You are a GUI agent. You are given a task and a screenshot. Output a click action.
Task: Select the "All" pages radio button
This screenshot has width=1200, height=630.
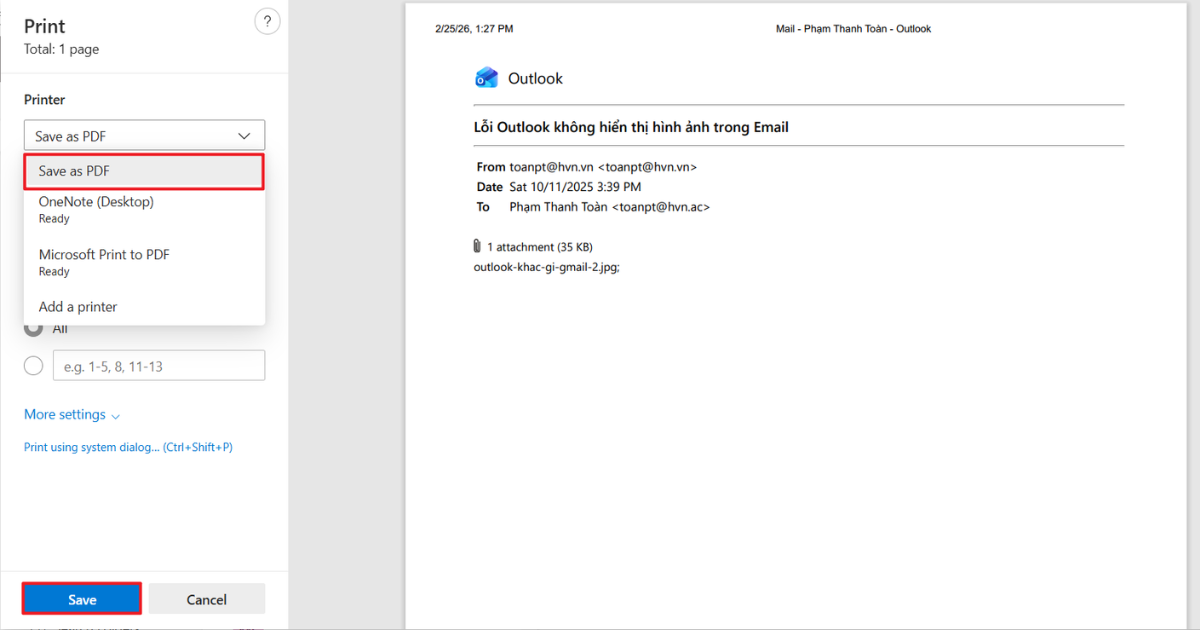point(33,328)
